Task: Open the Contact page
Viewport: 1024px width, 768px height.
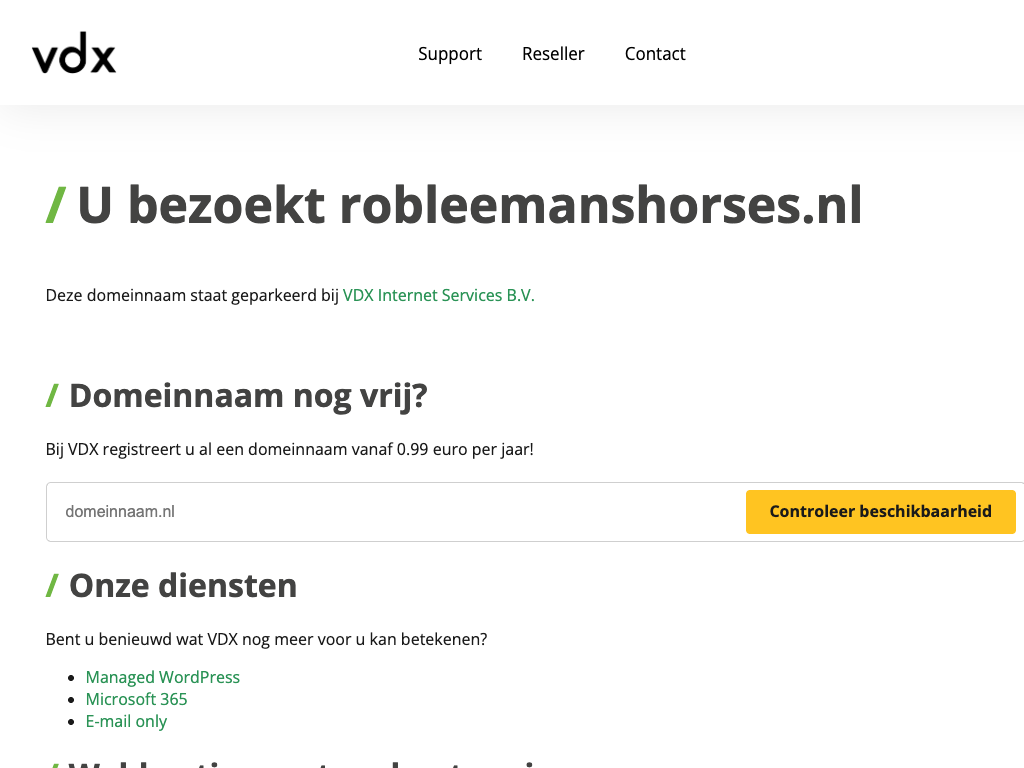Action: click(x=655, y=54)
